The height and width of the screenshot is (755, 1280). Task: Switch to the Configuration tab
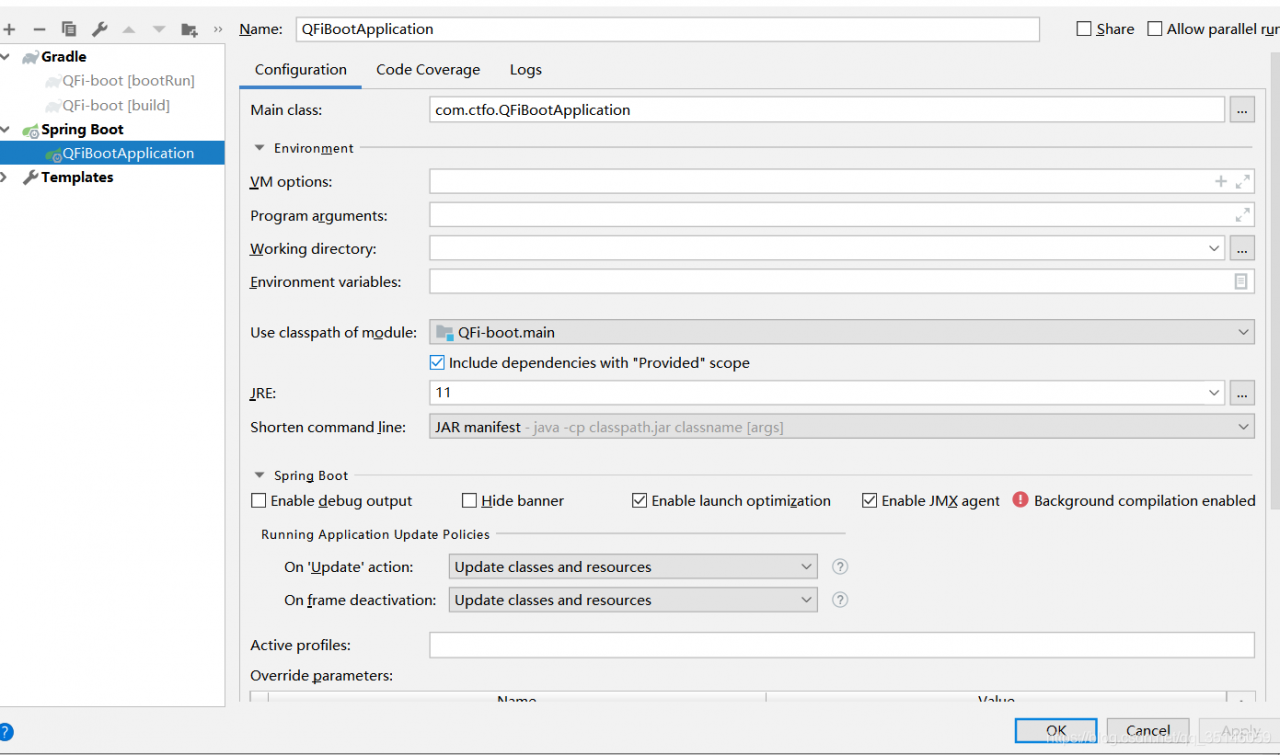(x=301, y=70)
